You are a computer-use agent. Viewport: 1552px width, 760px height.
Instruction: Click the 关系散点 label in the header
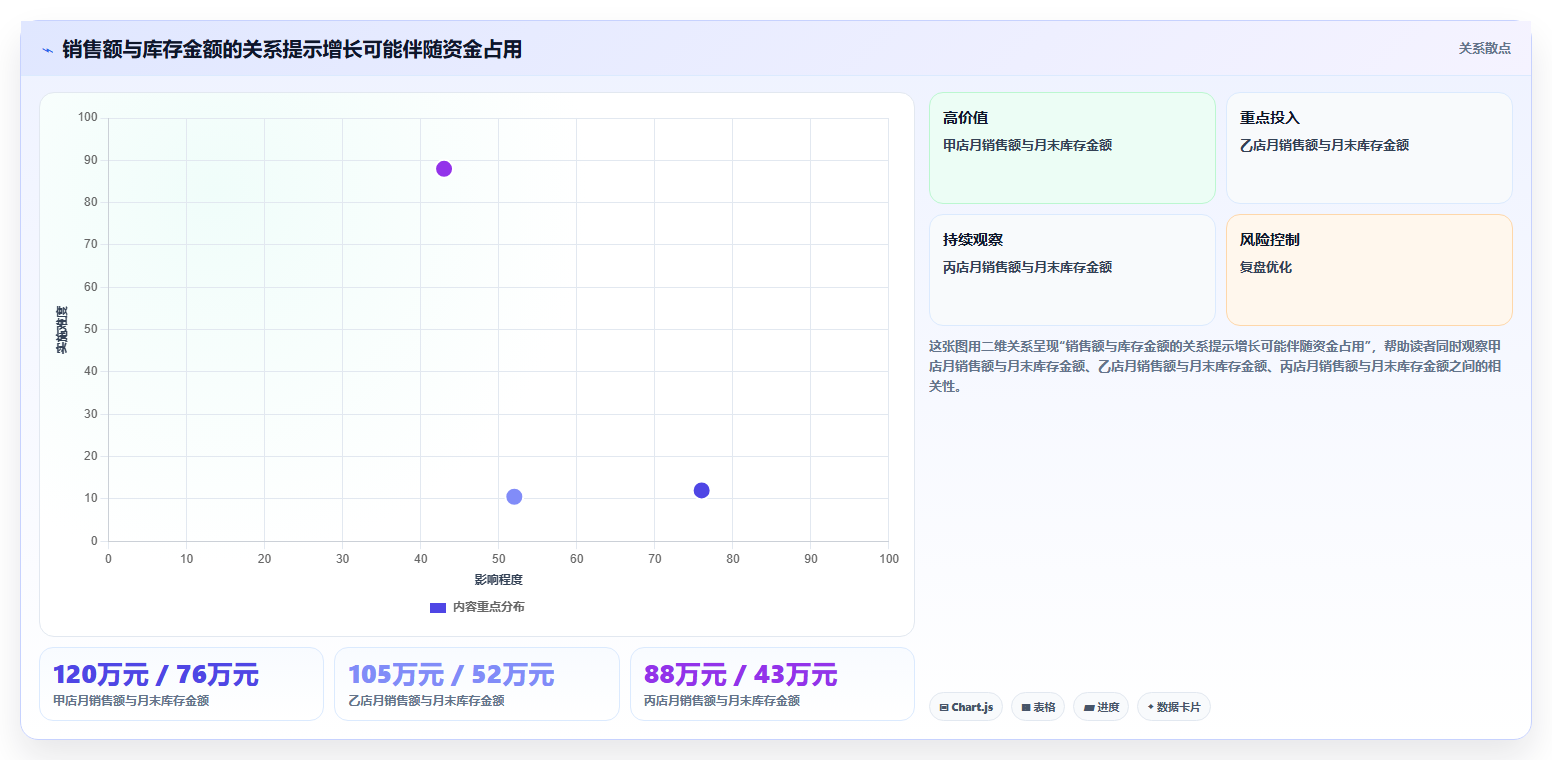1484,48
